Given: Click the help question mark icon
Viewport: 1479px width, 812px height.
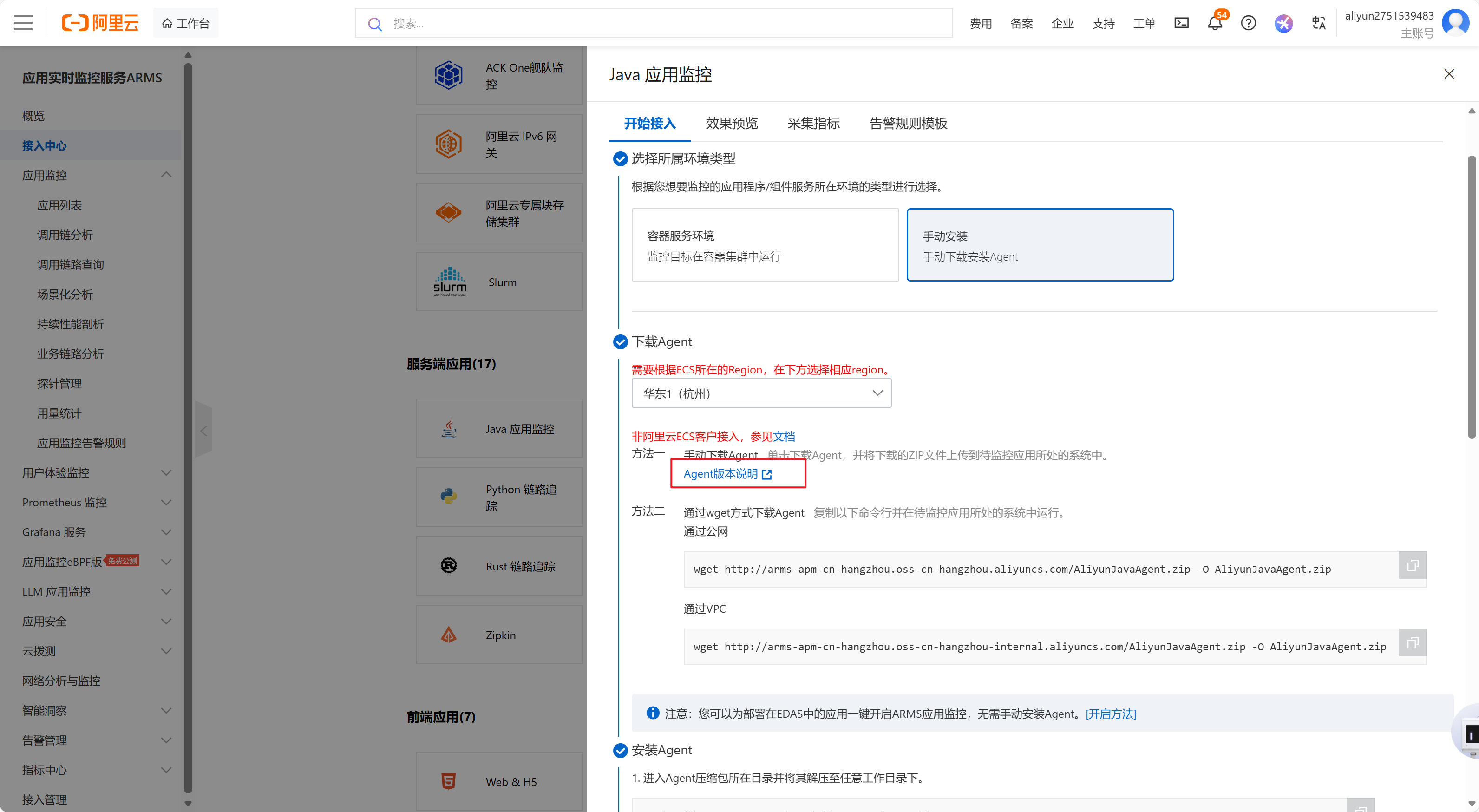Looking at the screenshot, I should click(x=1248, y=23).
